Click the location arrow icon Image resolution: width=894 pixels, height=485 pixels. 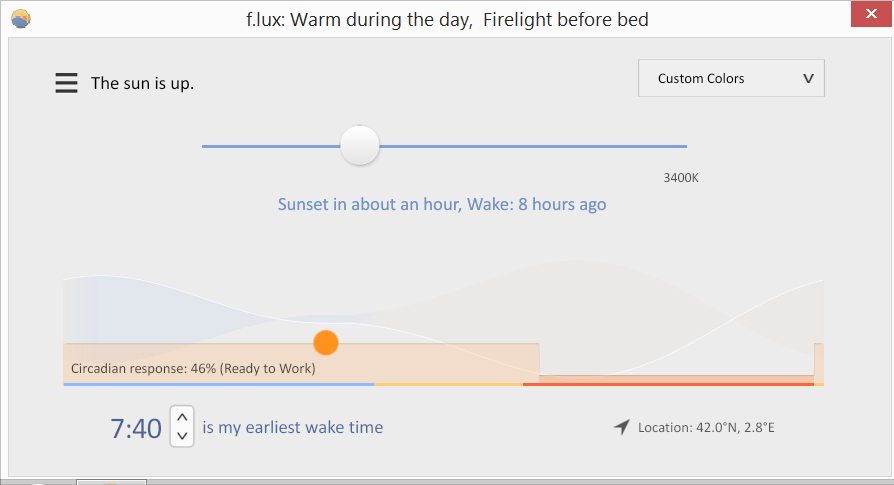(622, 427)
